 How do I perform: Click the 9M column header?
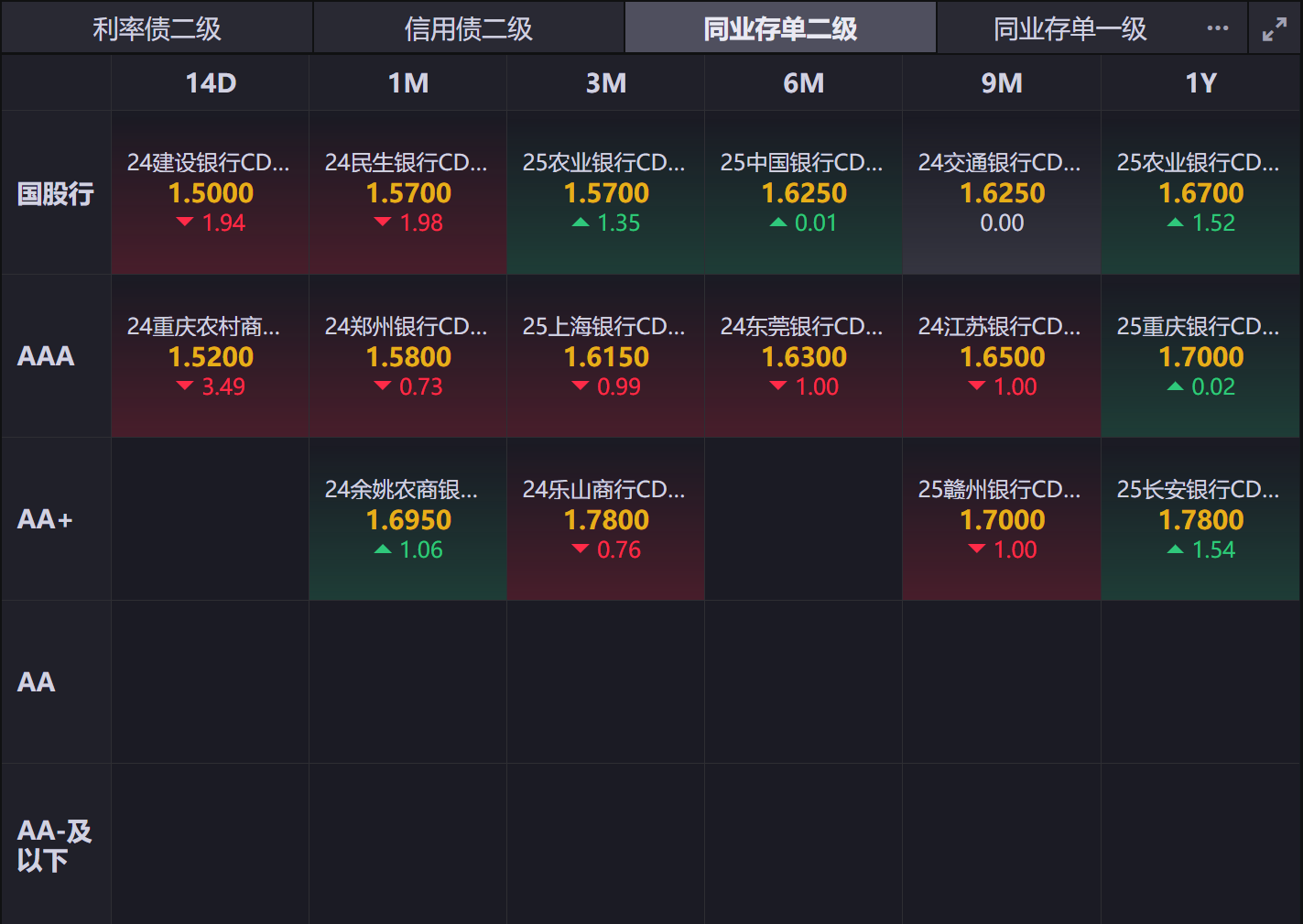tap(1002, 83)
